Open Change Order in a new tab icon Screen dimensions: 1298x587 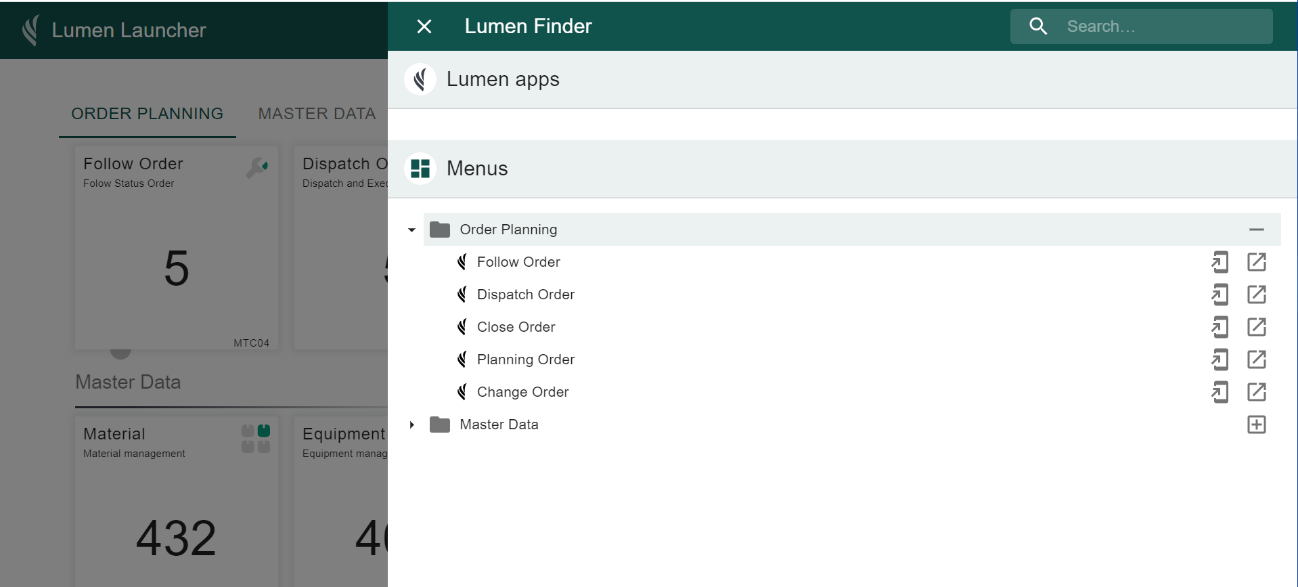[x=1256, y=392]
